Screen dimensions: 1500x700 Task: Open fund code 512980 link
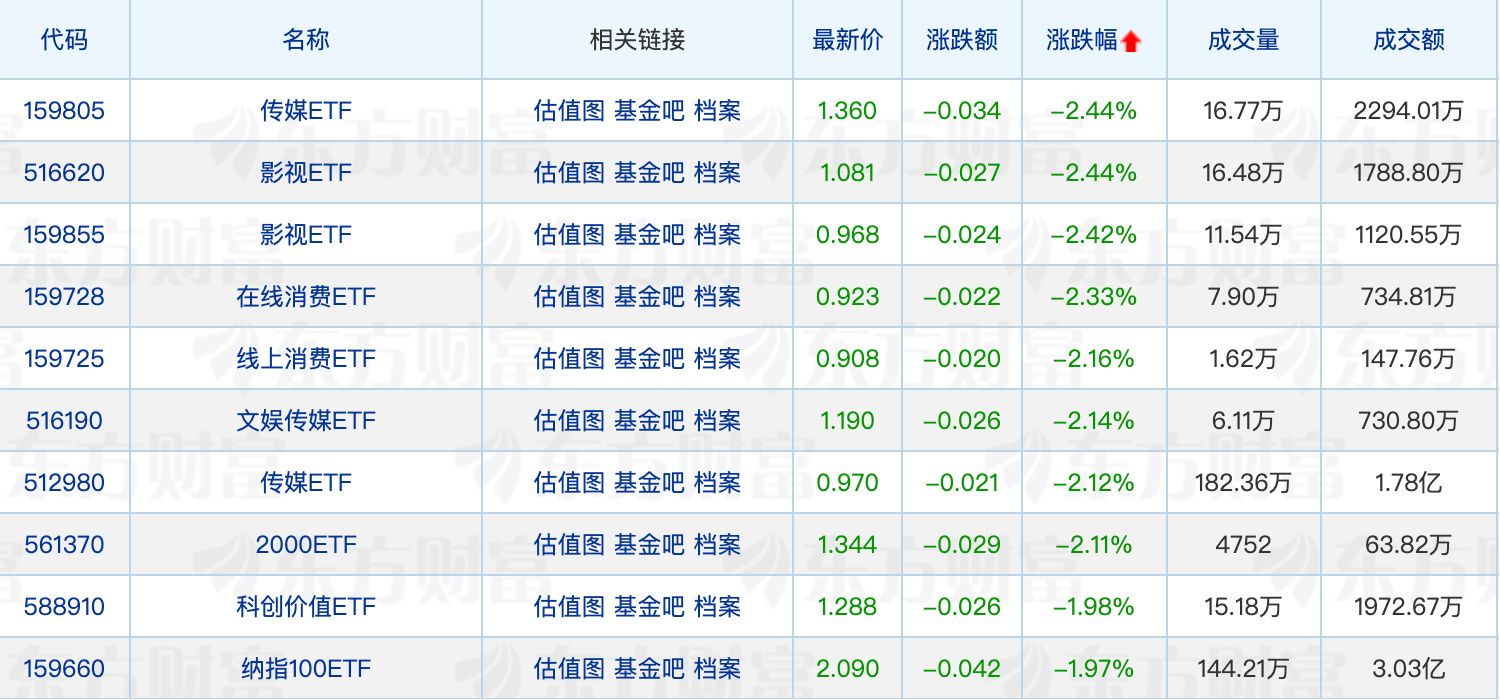point(64,483)
